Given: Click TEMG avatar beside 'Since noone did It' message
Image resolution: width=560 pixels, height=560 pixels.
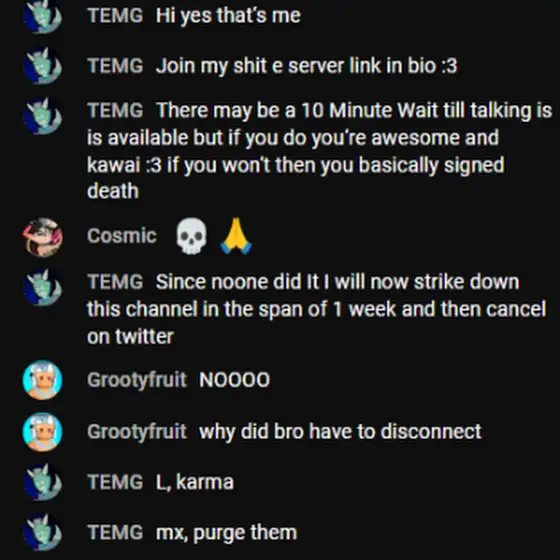Looking at the screenshot, I should click(42, 287).
